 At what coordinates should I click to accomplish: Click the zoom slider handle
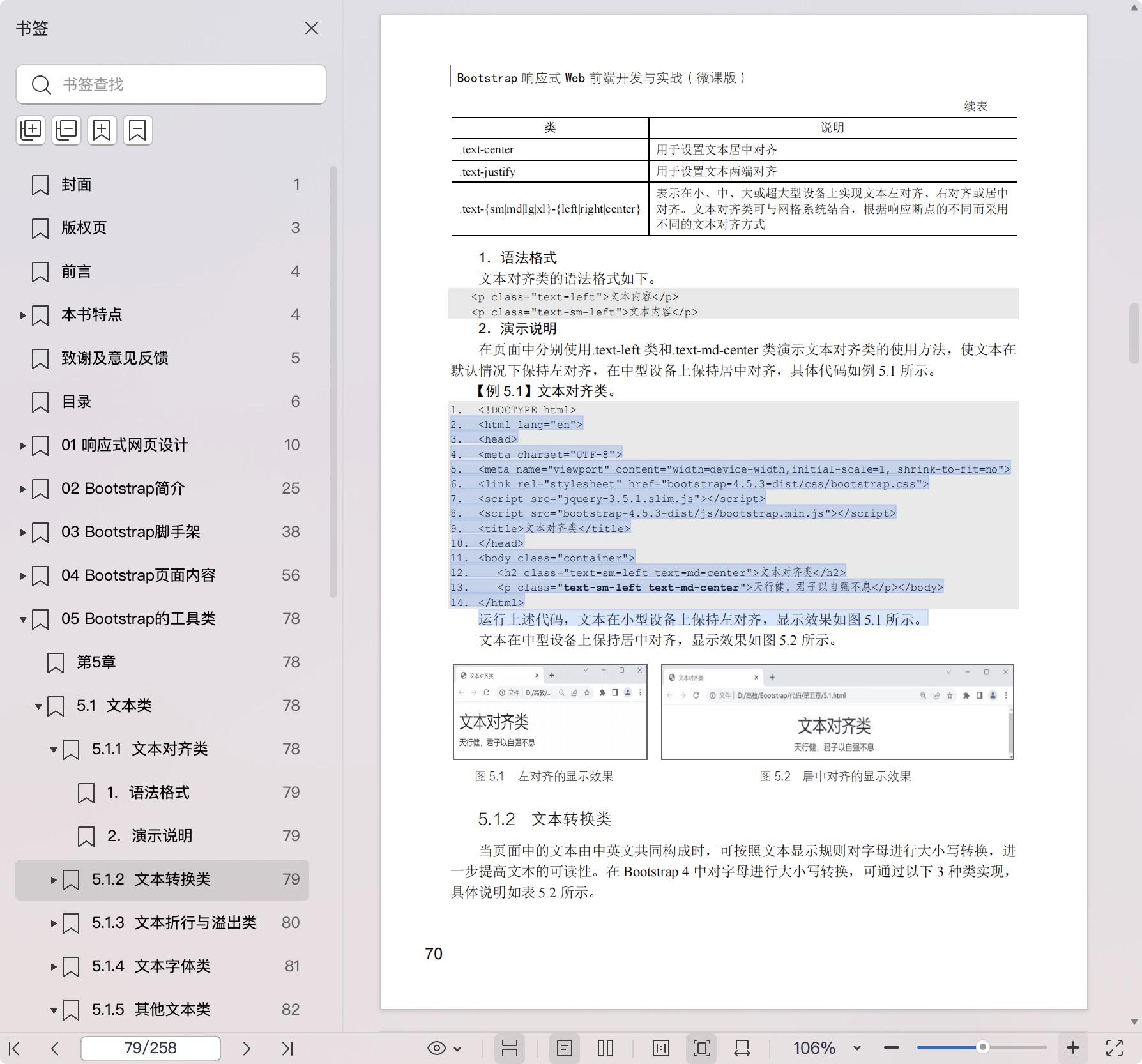(x=983, y=1047)
